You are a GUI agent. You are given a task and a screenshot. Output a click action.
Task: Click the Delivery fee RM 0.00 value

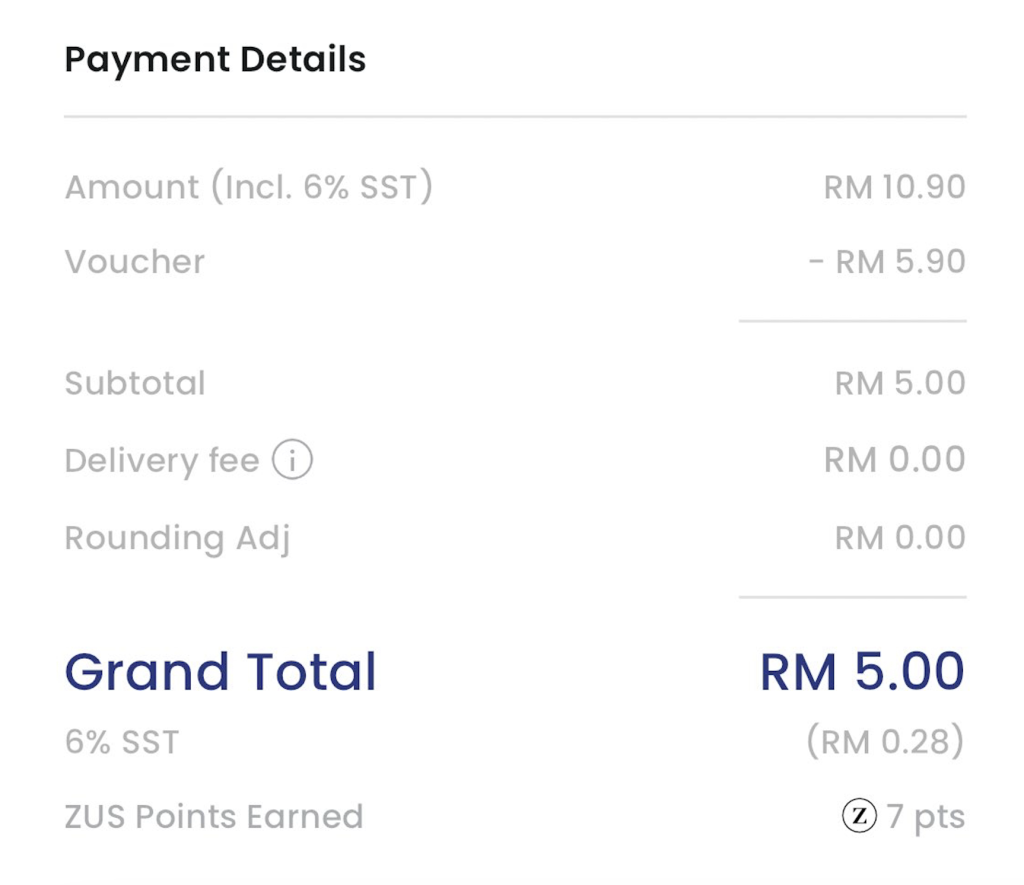click(x=894, y=460)
